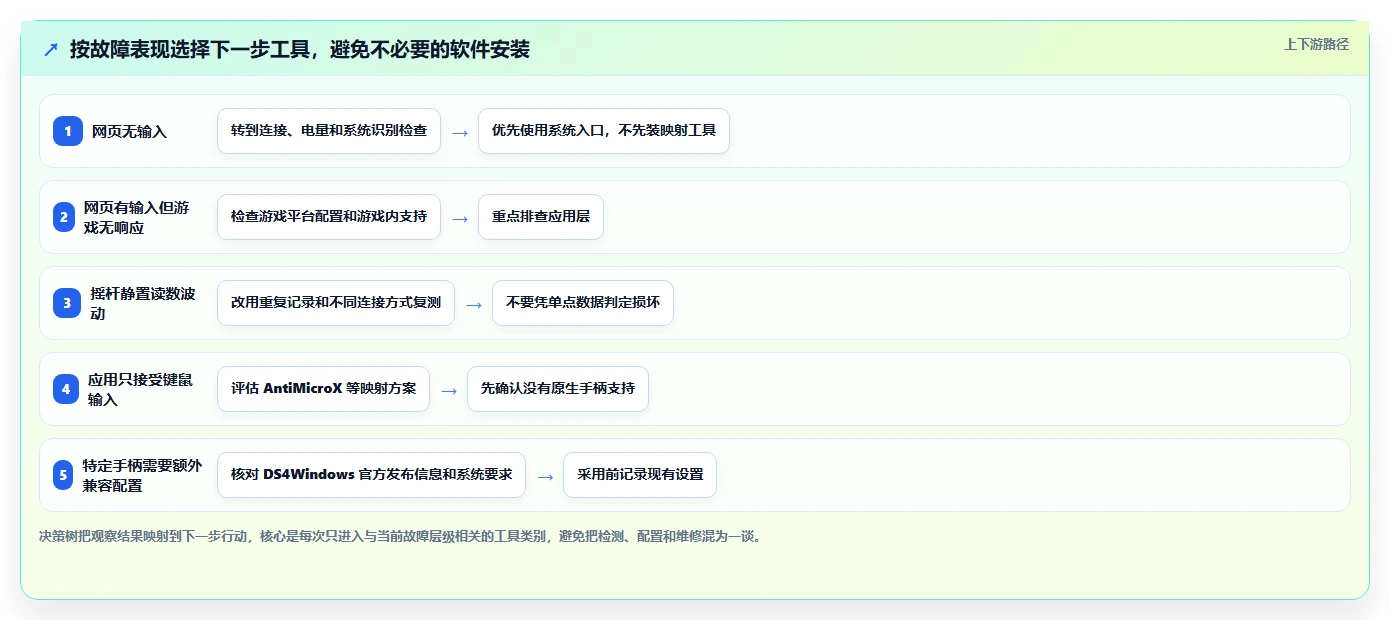
Task: Click the 检查游戏平台配置和游戏内支持 chip
Action: (x=329, y=217)
